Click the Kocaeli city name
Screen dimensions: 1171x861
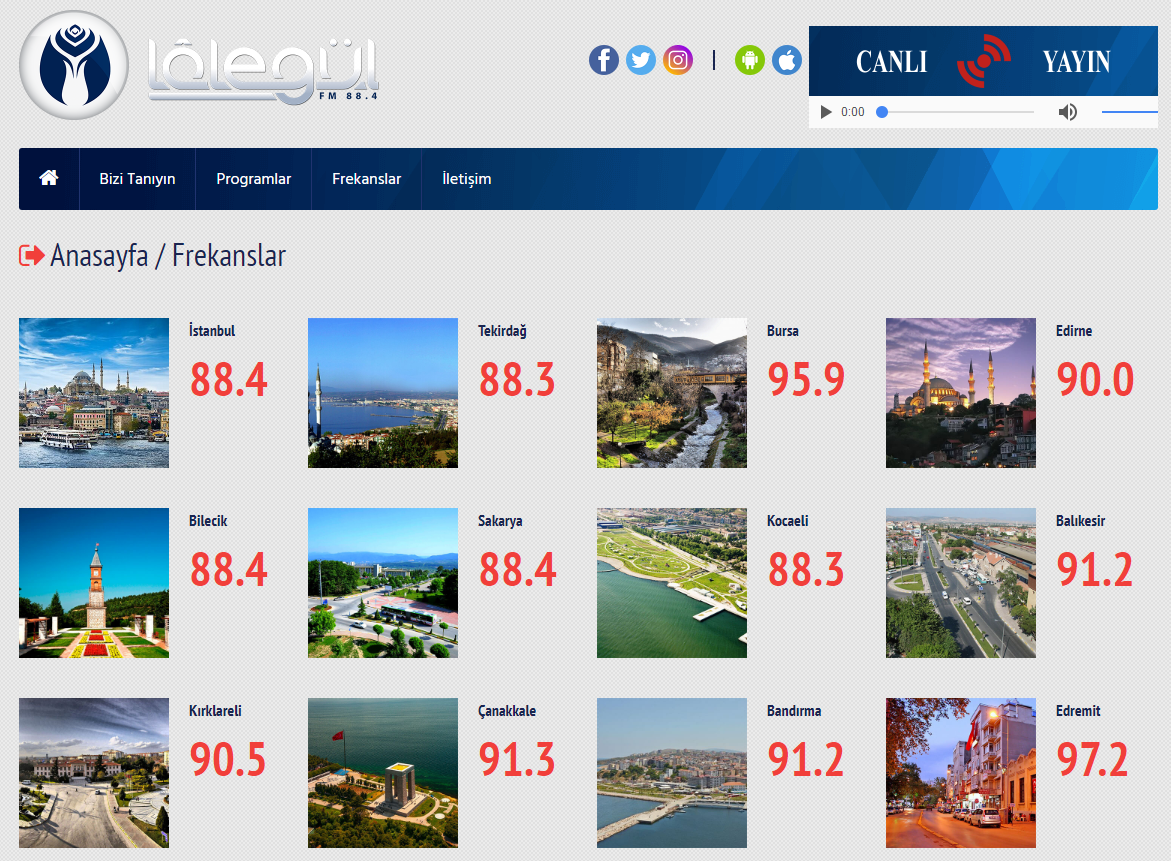(788, 520)
